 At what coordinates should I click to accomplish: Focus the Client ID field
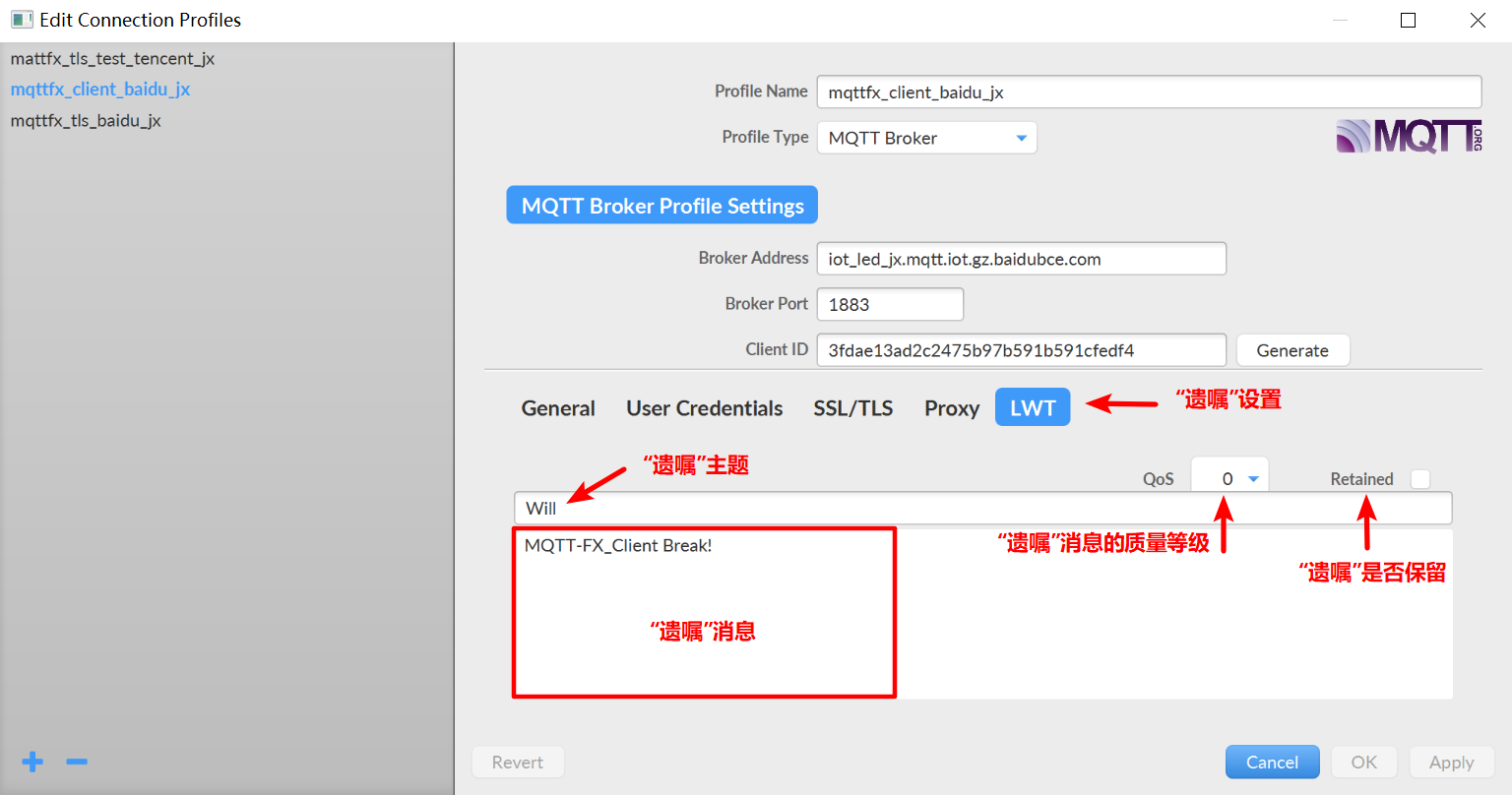pos(1022,350)
